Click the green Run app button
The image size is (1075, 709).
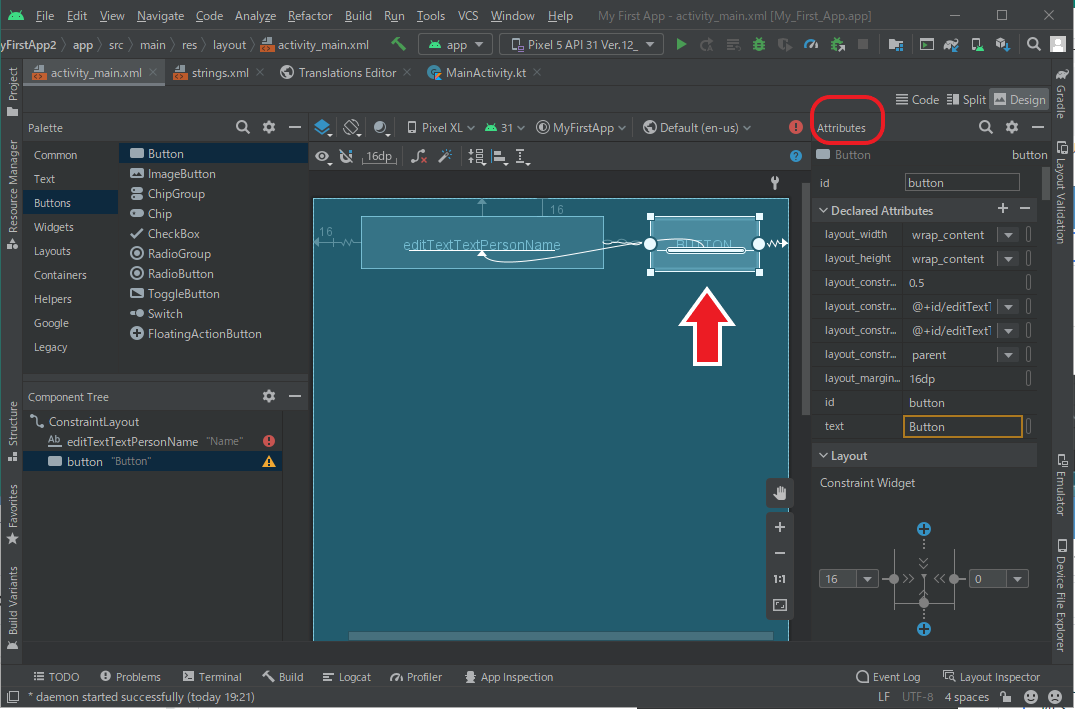681,45
